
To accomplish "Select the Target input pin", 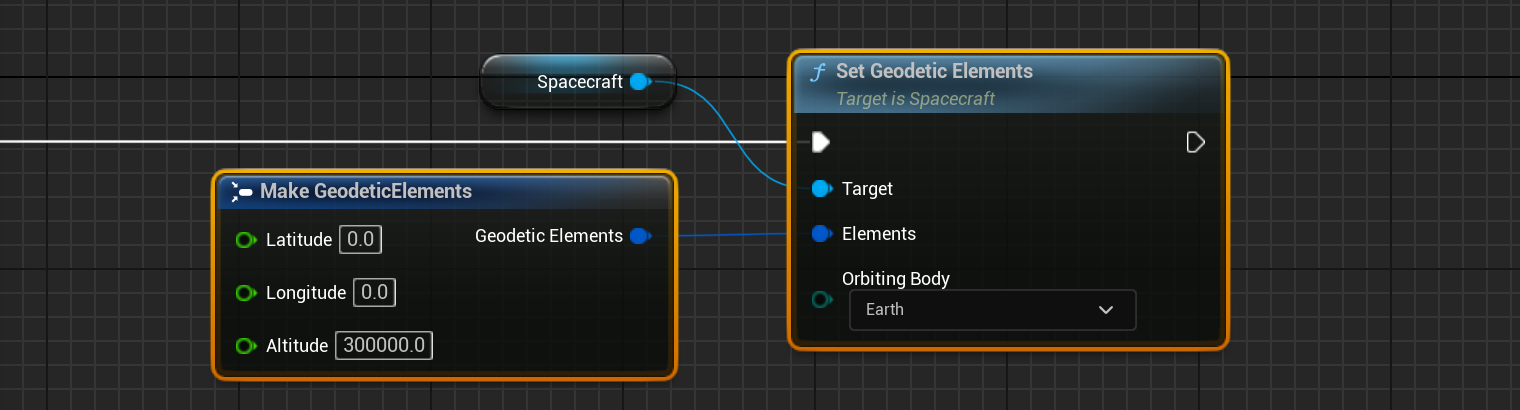I will click(822, 188).
